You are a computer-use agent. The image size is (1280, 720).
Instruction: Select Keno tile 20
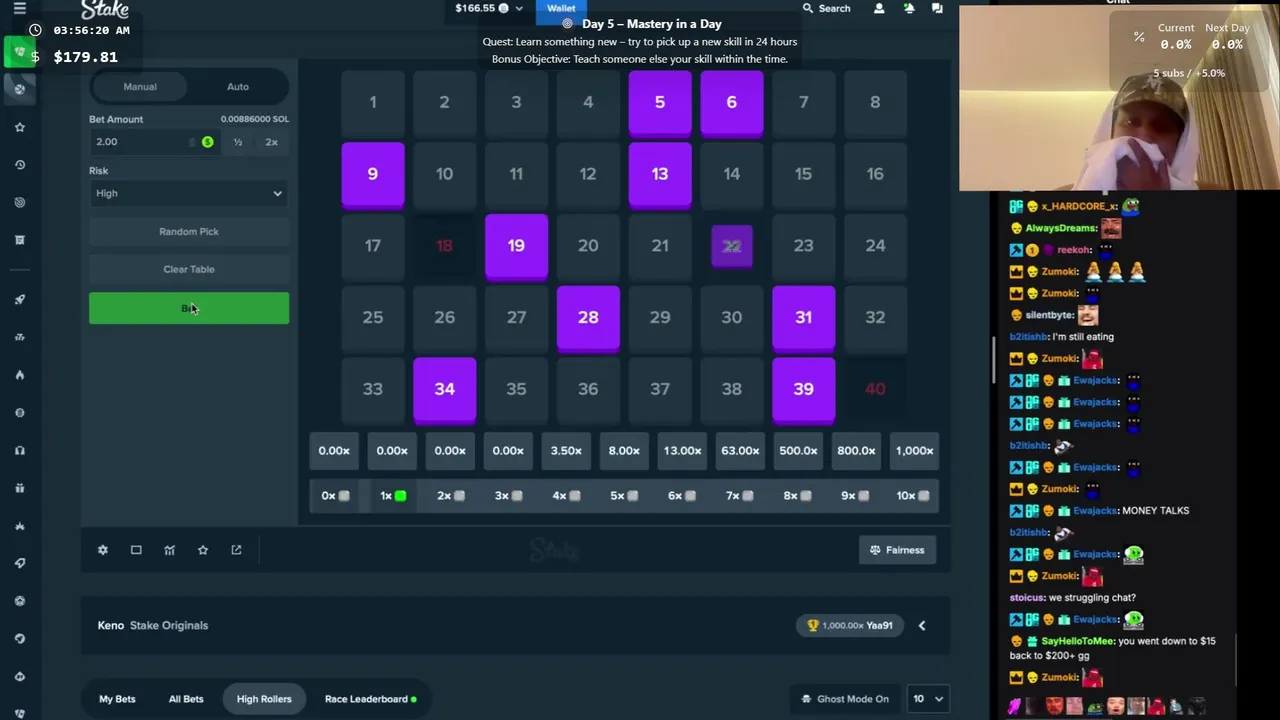coord(588,246)
